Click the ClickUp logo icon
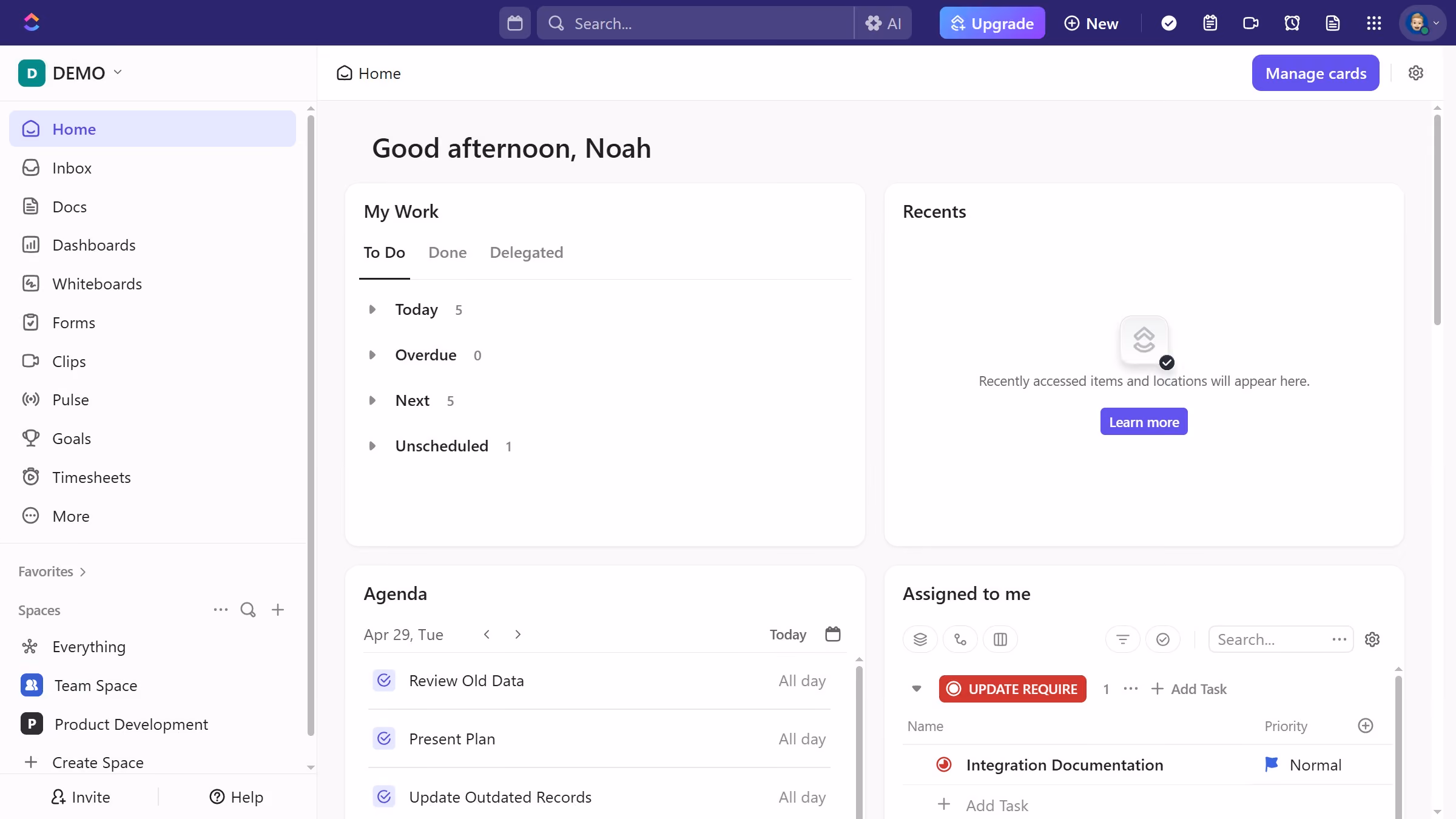 (x=32, y=22)
